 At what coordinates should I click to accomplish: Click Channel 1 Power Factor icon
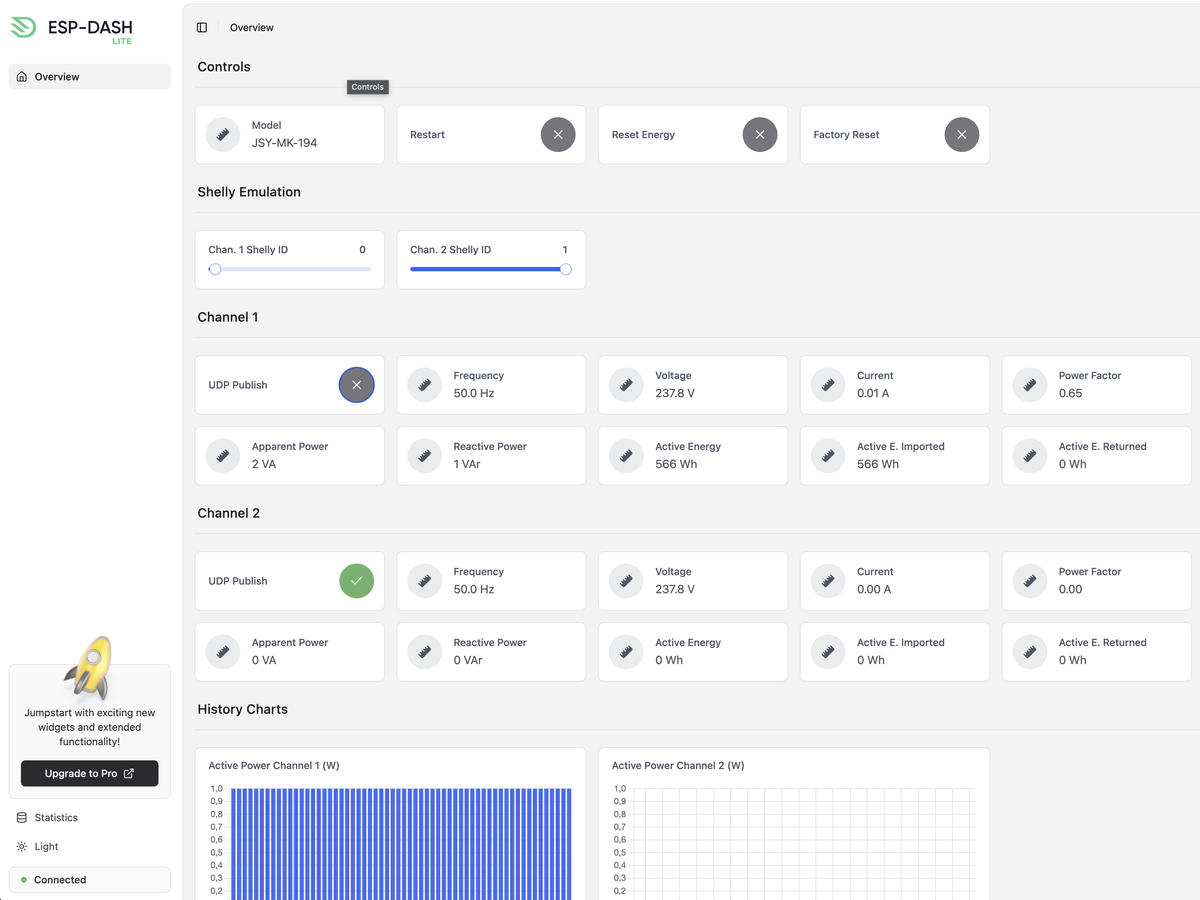(1030, 384)
